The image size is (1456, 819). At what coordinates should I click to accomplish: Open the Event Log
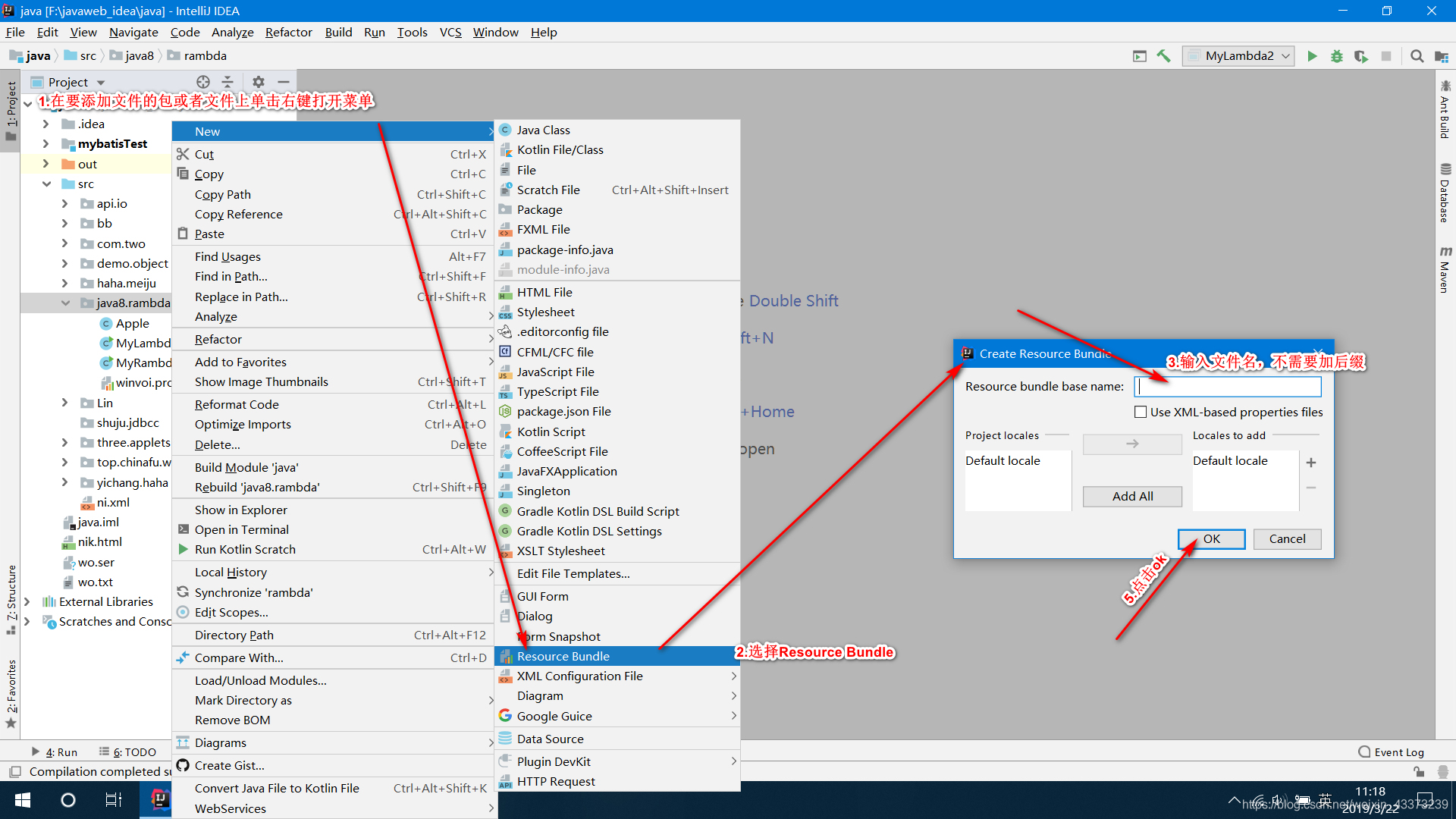(x=1392, y=752)
